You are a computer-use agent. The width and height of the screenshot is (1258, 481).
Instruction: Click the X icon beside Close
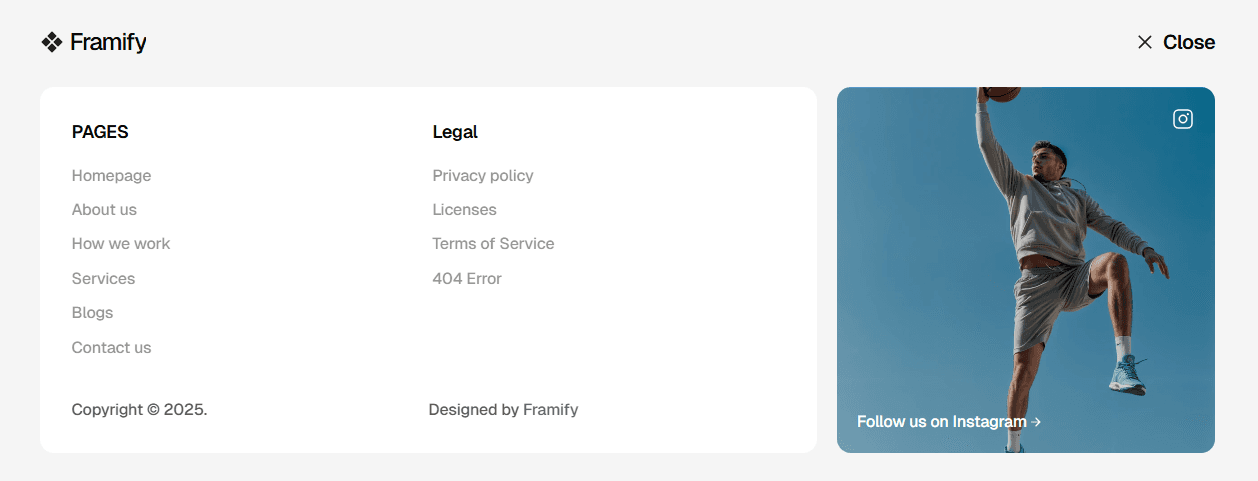tap(1145, 42)
